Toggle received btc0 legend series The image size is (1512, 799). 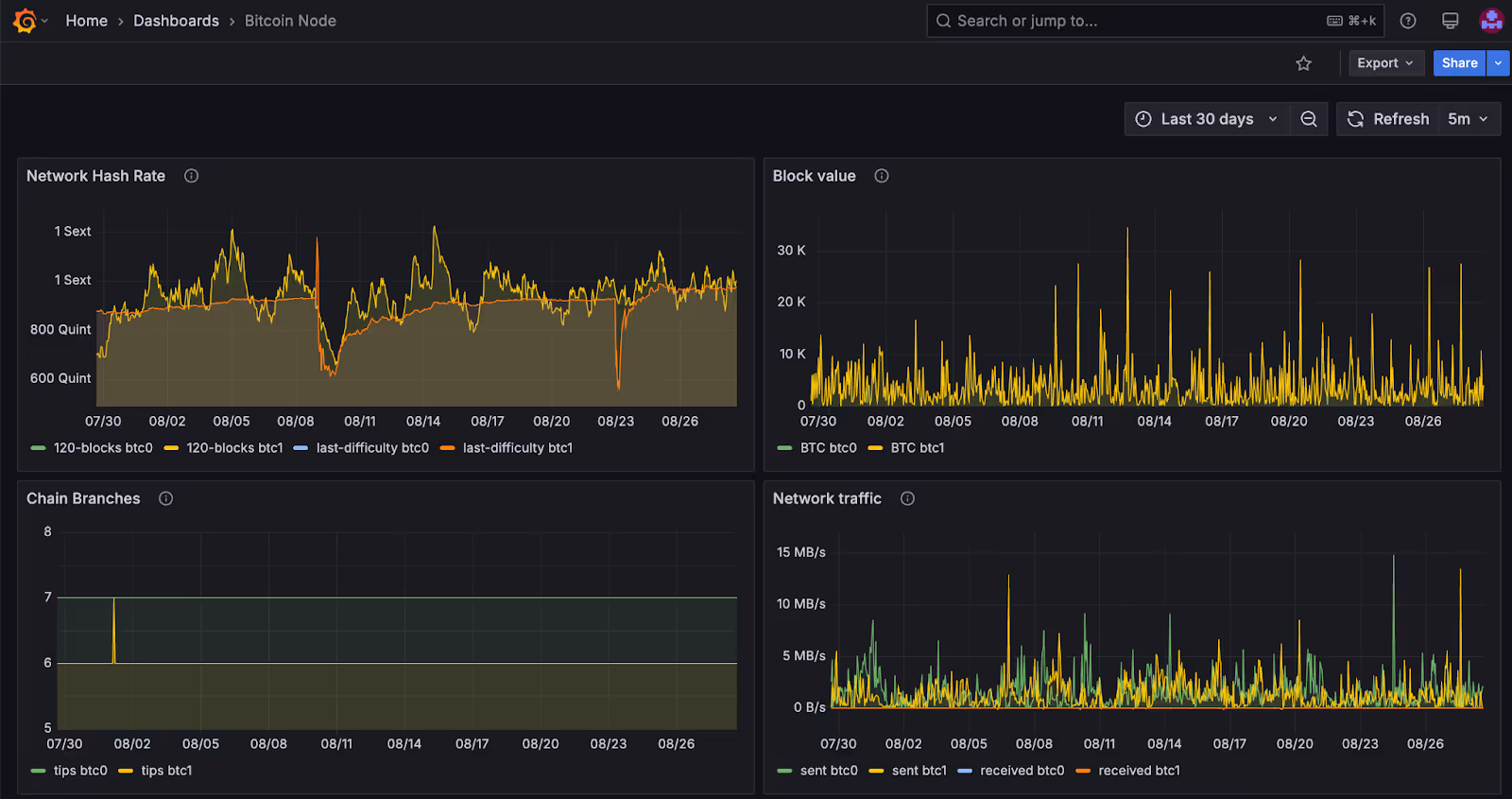[1022, 771]
